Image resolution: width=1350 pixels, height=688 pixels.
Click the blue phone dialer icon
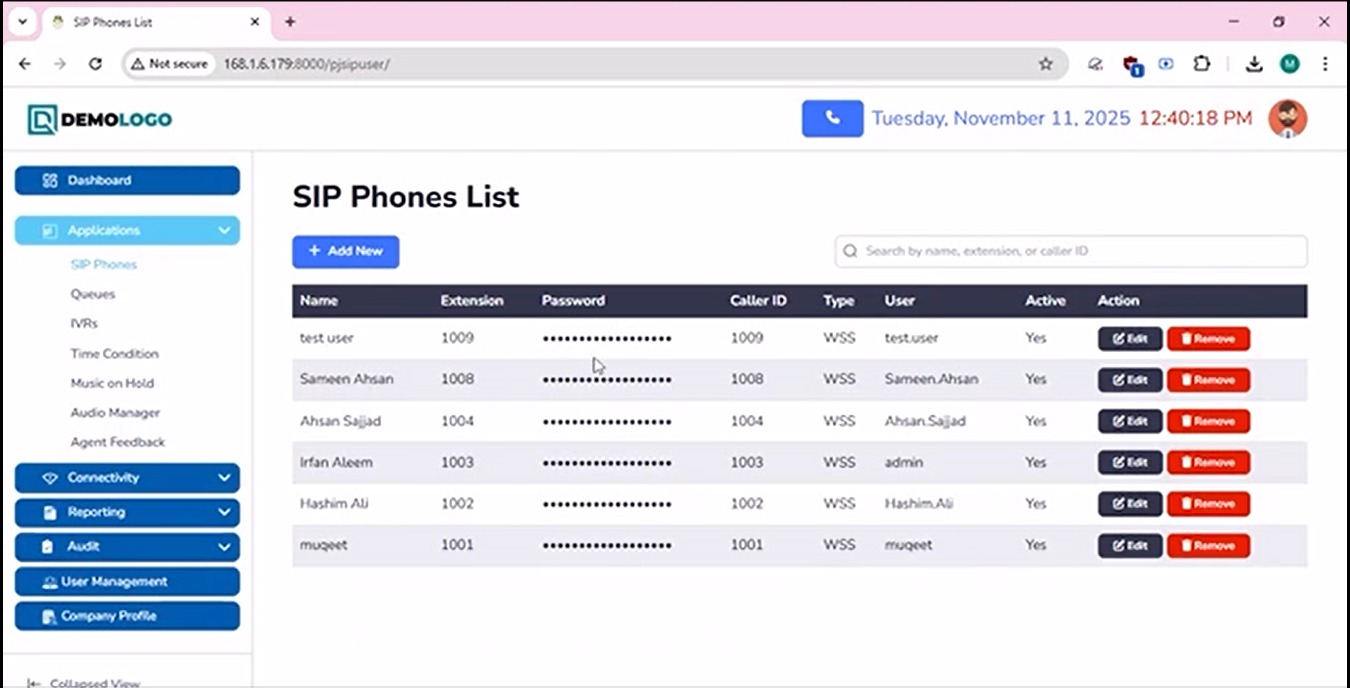point(832,118)
